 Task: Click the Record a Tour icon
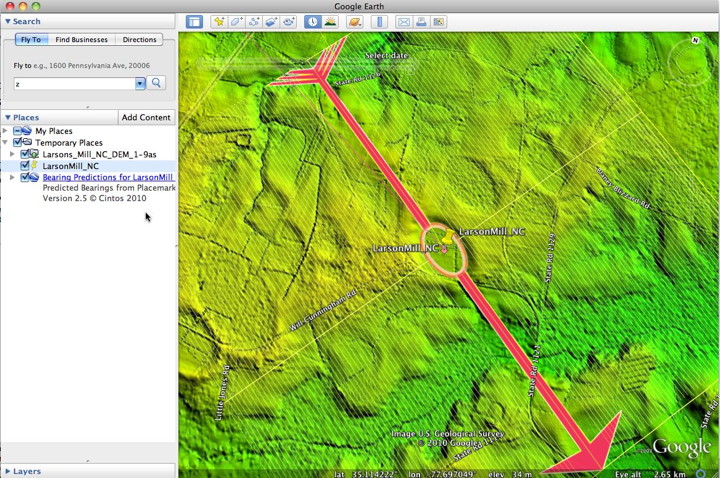click(289, 21)
